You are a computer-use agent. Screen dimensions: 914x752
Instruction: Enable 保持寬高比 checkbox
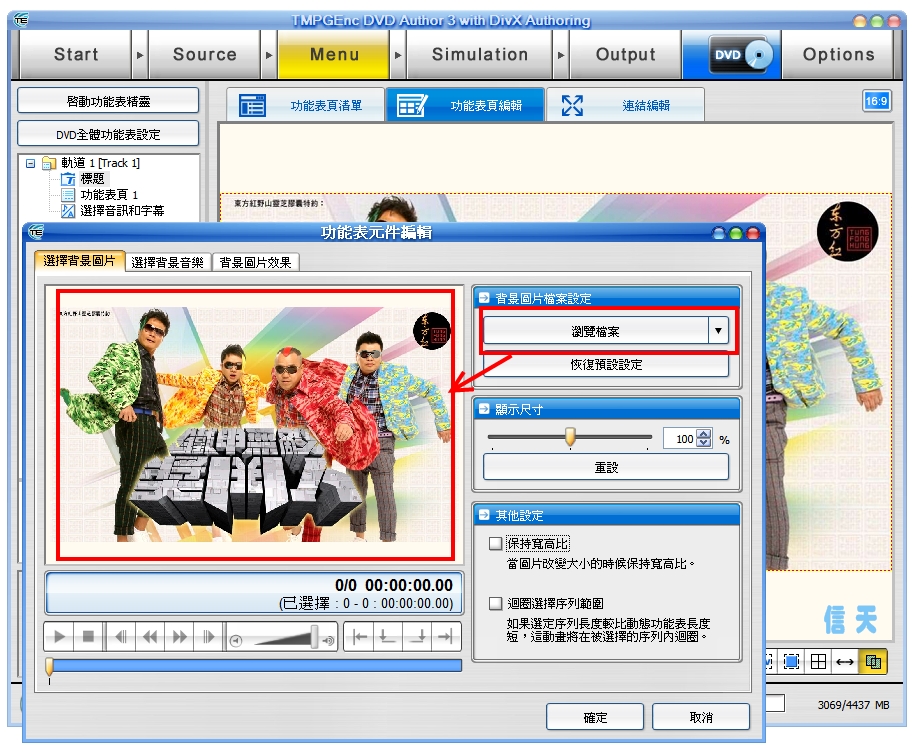click(x=494, y=544)
